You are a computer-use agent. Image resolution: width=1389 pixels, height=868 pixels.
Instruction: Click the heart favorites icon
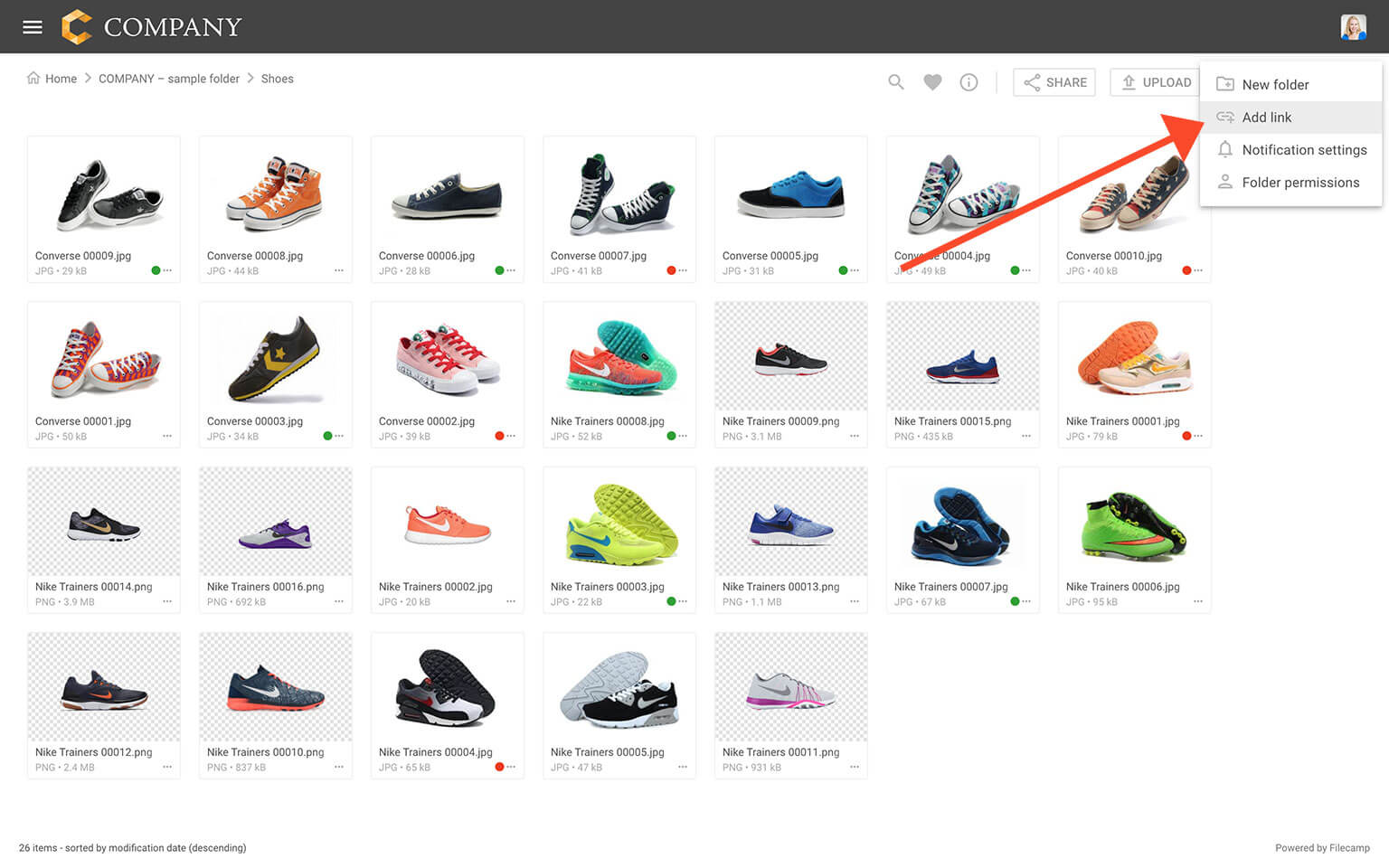pos(932,82)
